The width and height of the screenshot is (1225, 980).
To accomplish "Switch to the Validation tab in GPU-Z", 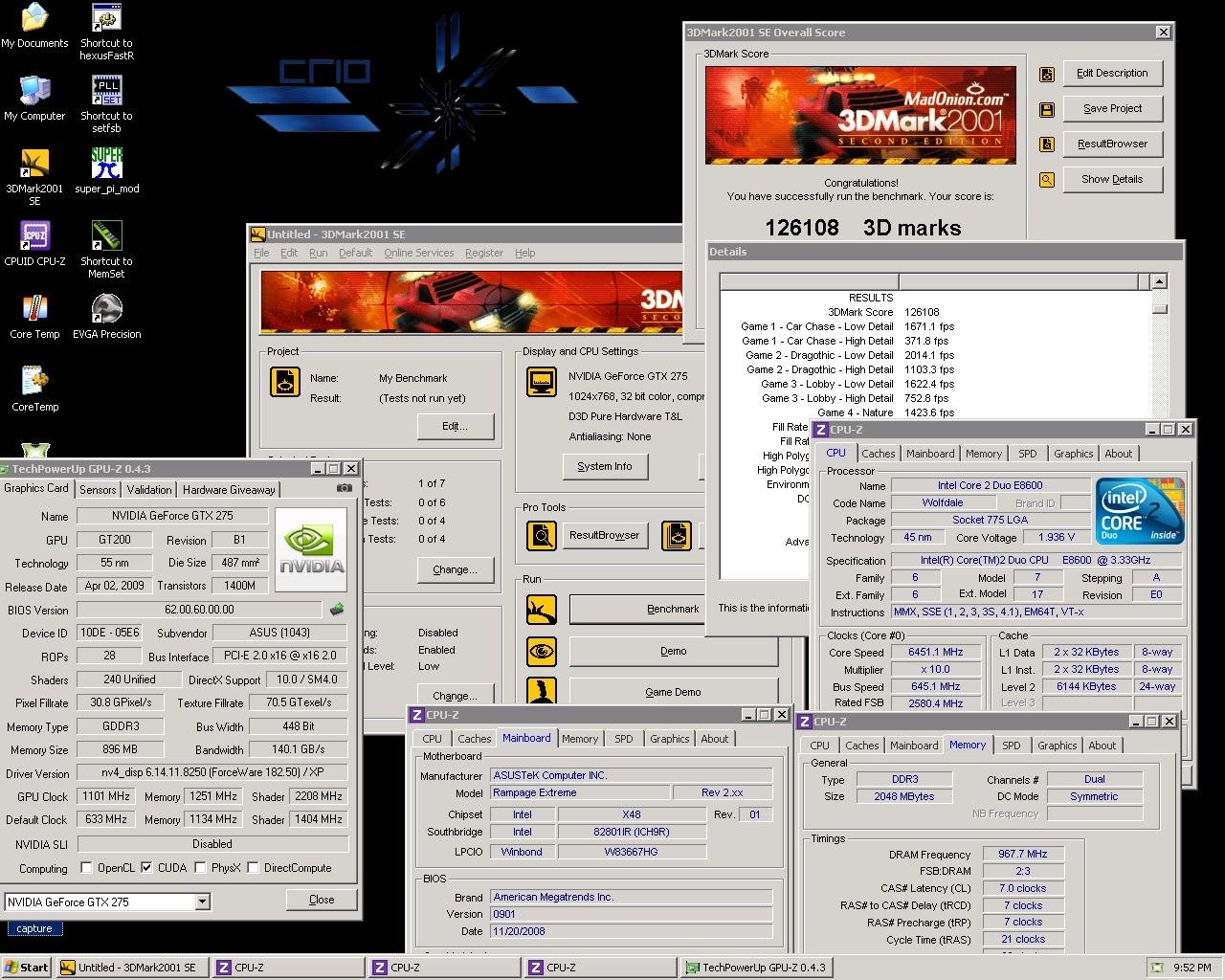I will coord(149,489).
